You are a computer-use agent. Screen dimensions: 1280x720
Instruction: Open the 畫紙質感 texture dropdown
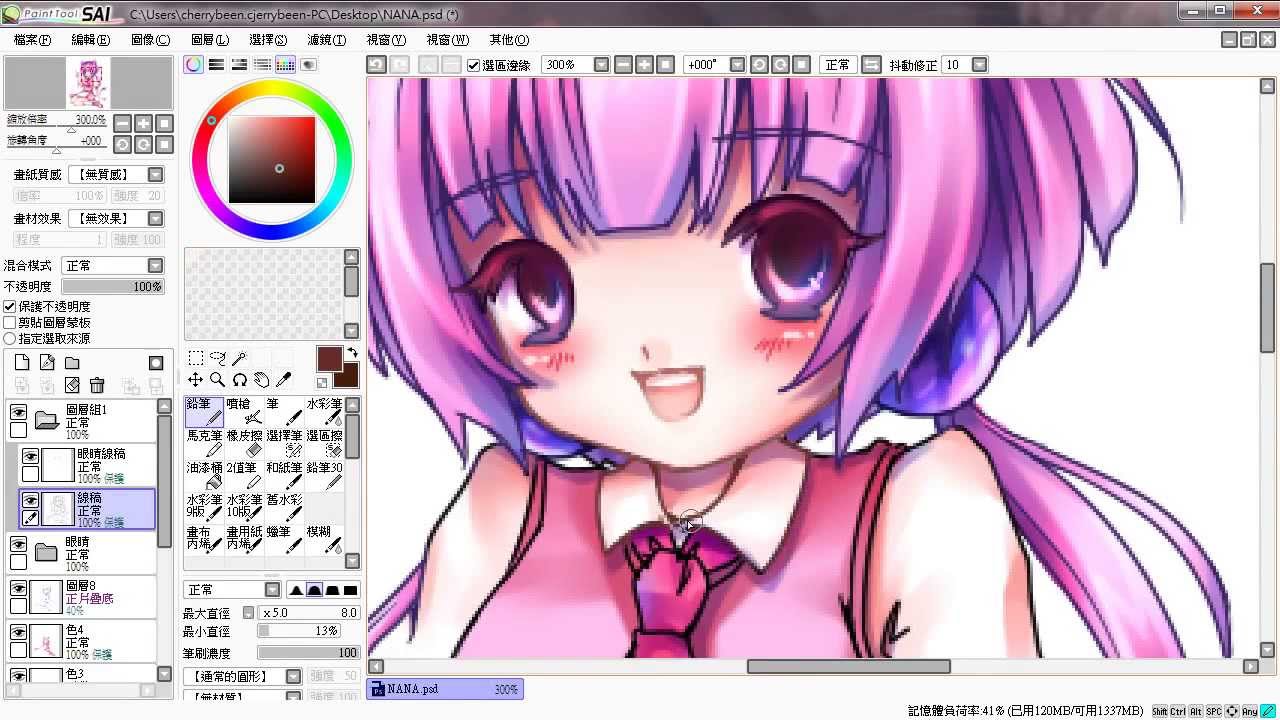point(155,175)
